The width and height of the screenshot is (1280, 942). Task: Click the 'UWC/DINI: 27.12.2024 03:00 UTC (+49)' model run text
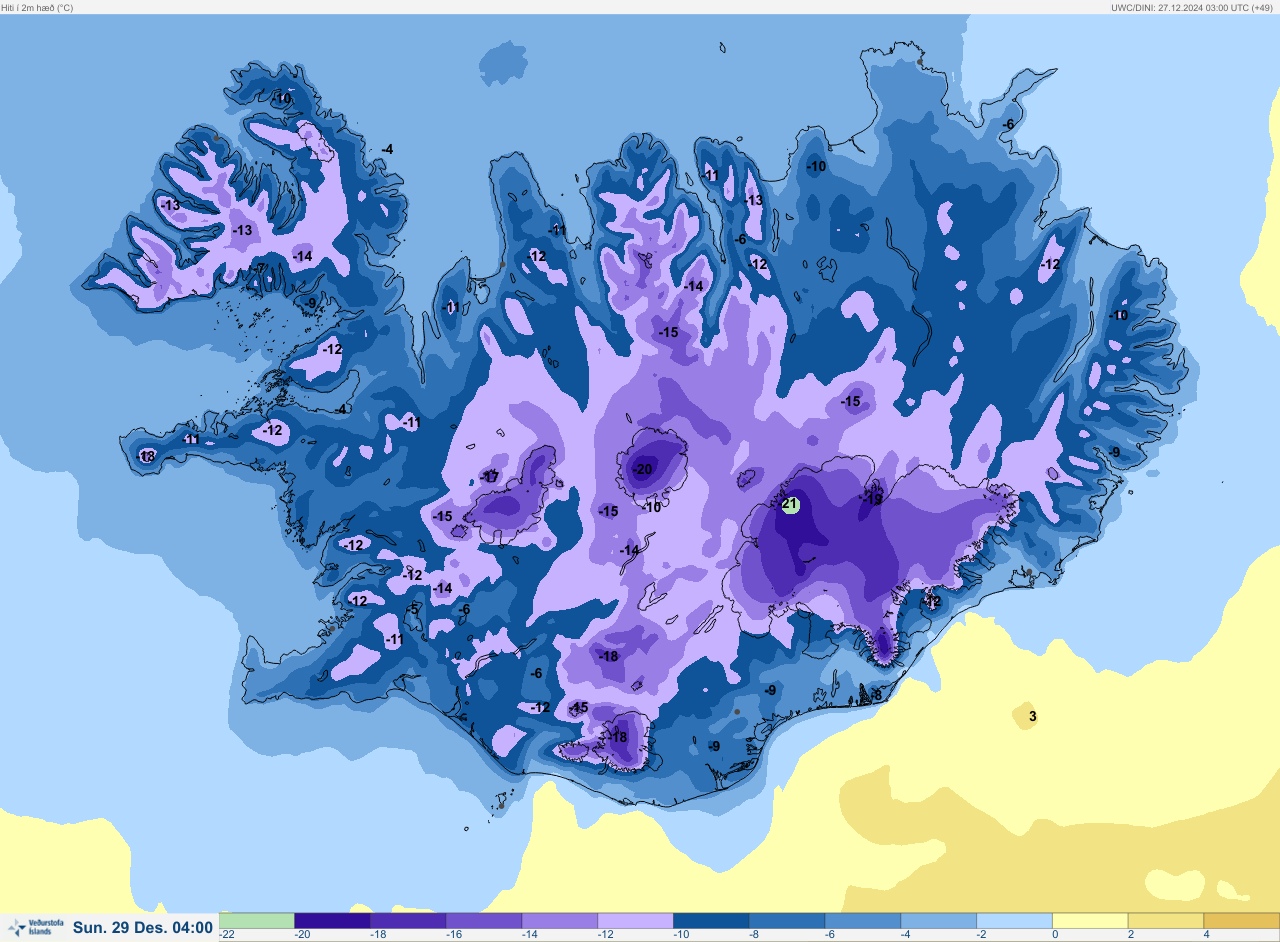1192,7
